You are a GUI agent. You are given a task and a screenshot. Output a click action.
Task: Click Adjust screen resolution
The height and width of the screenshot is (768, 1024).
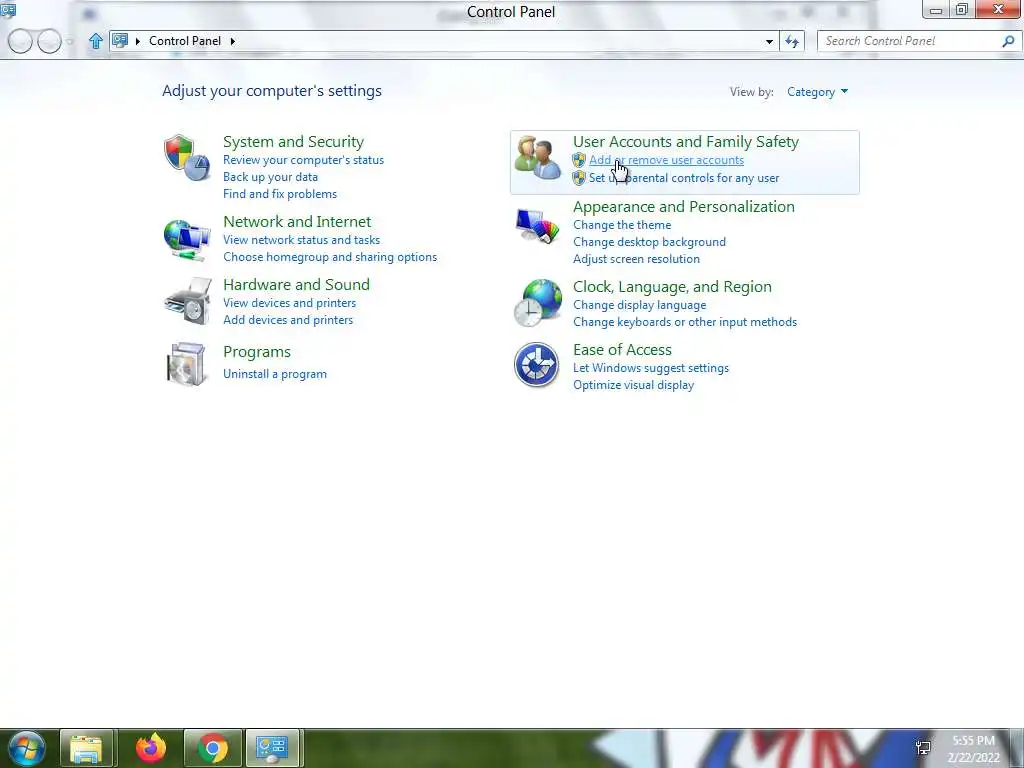point(636,259)
